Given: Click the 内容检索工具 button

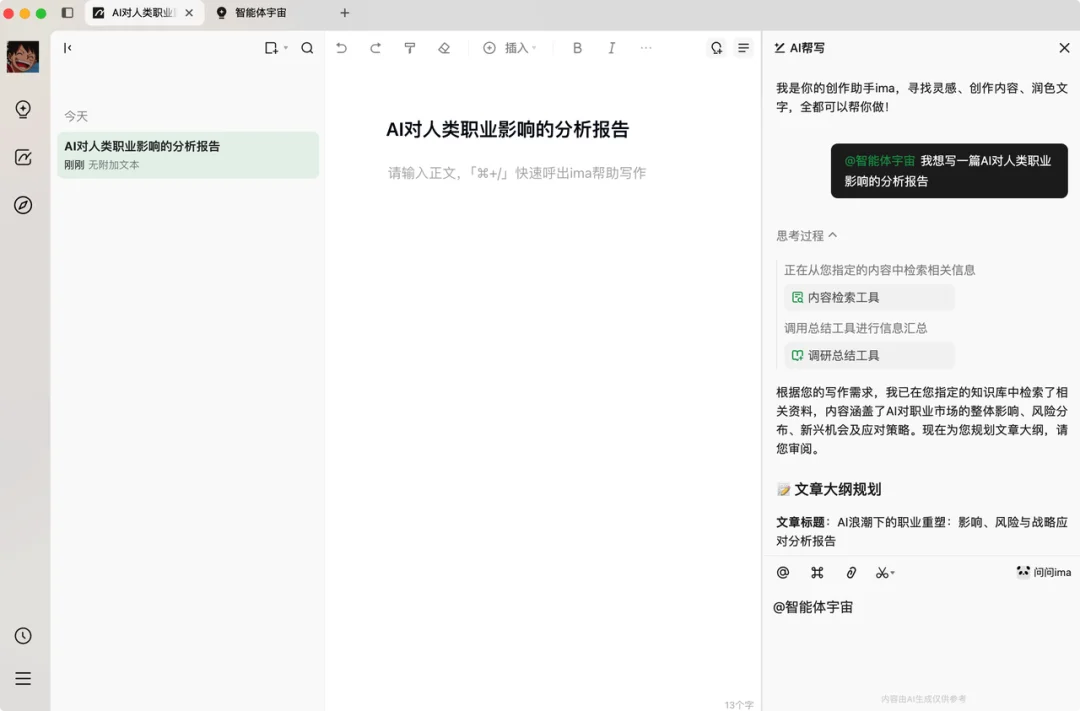Looking at the screenshot, I should [x=869, y=297].
